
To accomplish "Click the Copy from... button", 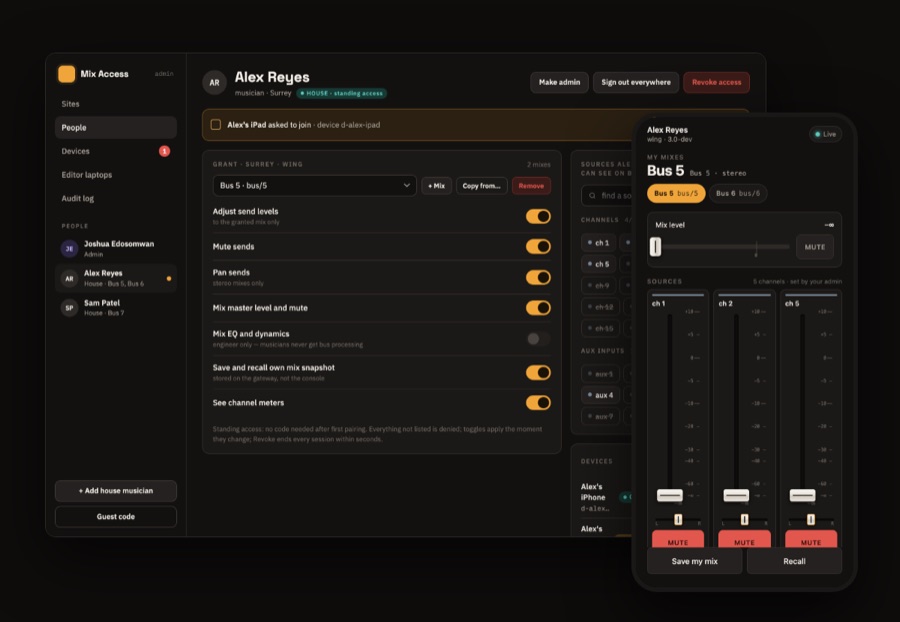I will [482, 185].
